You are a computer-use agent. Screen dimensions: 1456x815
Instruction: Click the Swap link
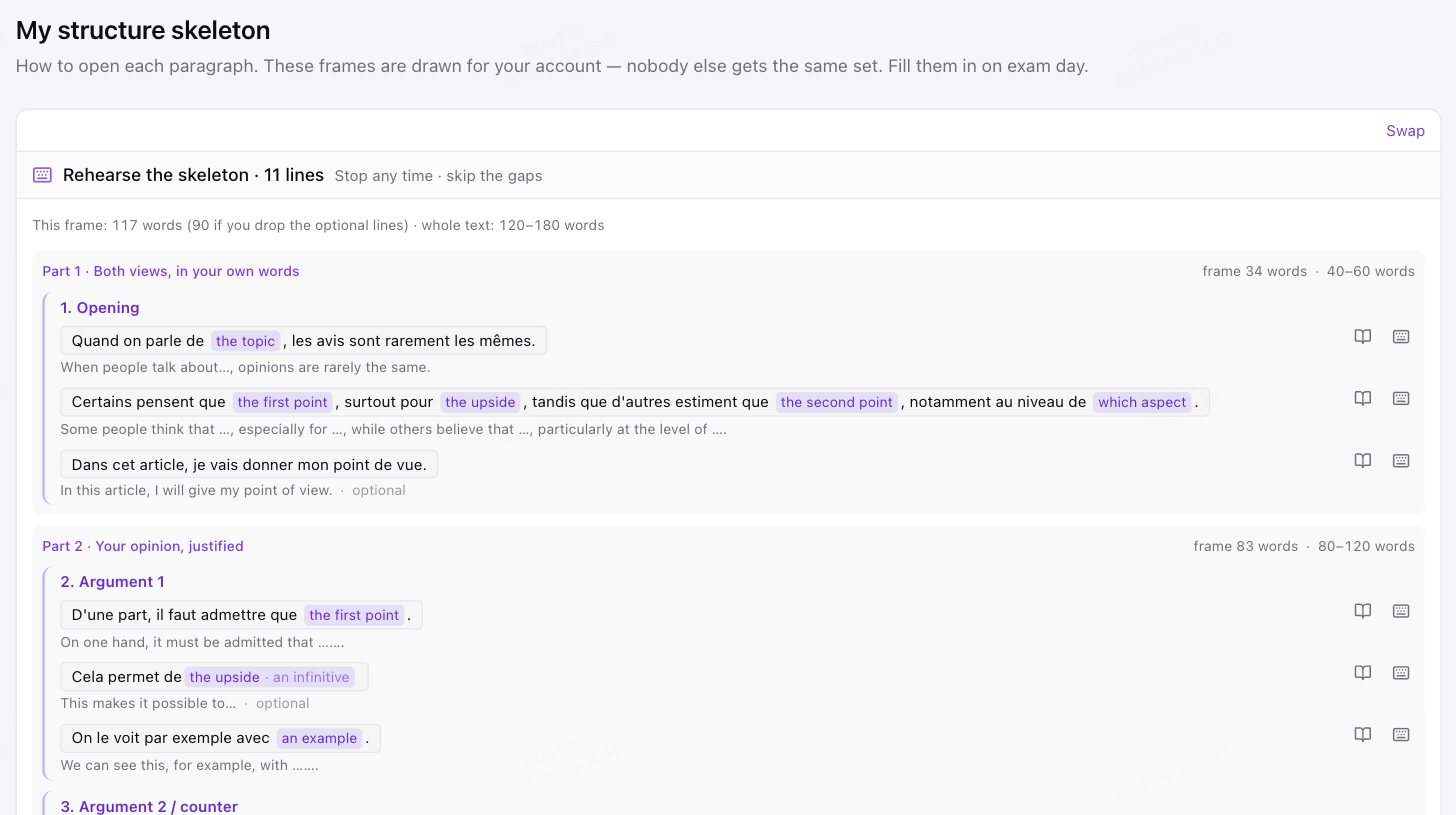point(1405,131)
